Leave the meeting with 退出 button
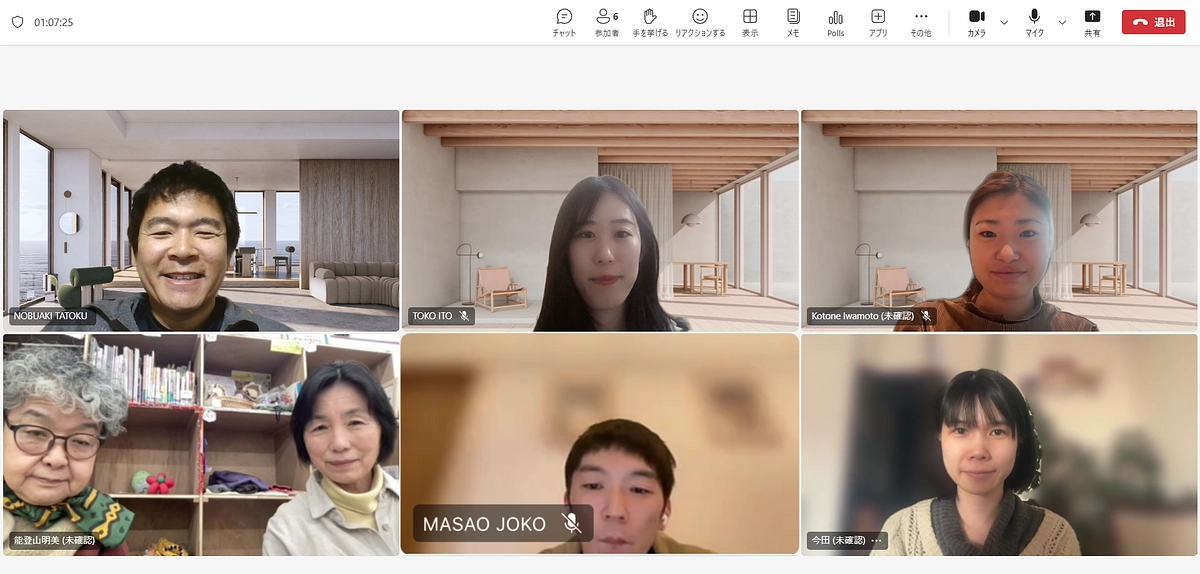The height and width of the screenshot is (574, 1200). pos(1153,22)
